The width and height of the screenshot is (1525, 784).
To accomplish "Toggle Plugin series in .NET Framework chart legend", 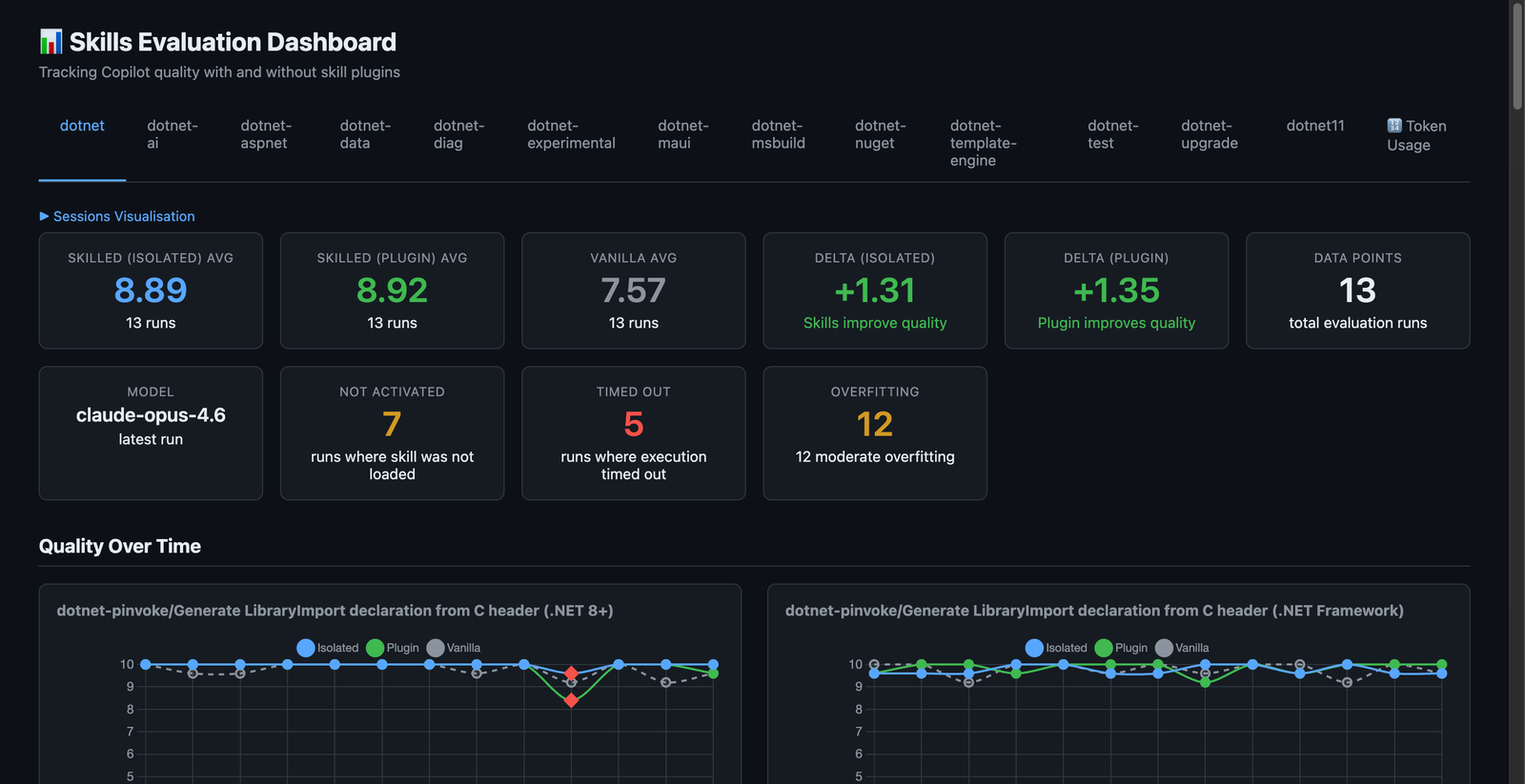I will click(1121, 648).
